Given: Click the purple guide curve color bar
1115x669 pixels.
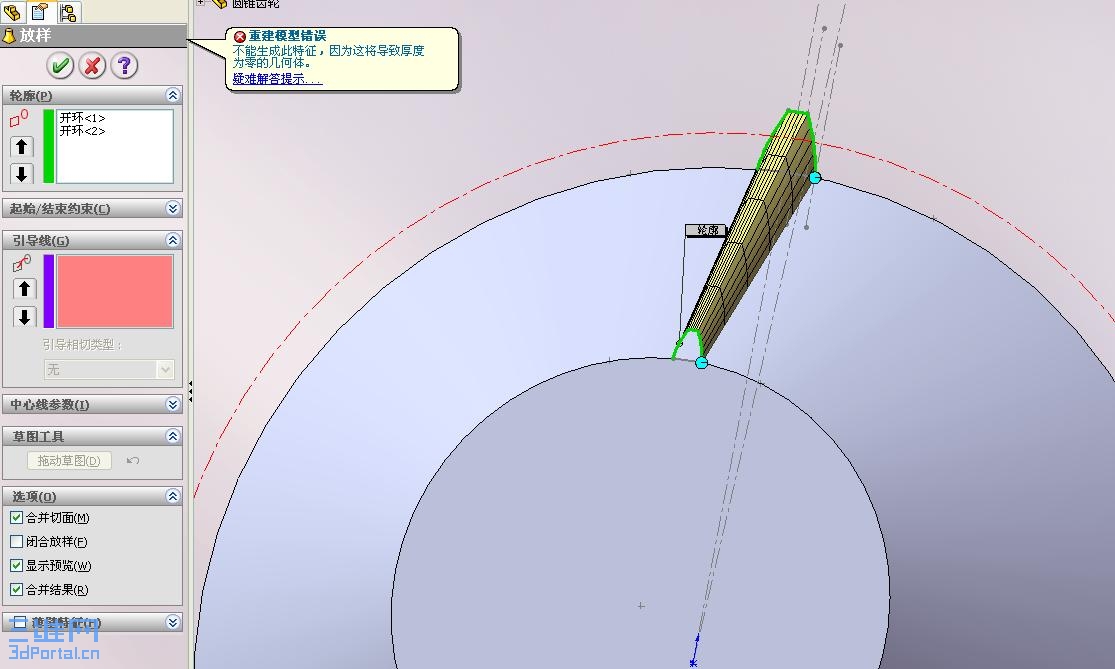Looking at the screenshot, I should coord(49,291).
